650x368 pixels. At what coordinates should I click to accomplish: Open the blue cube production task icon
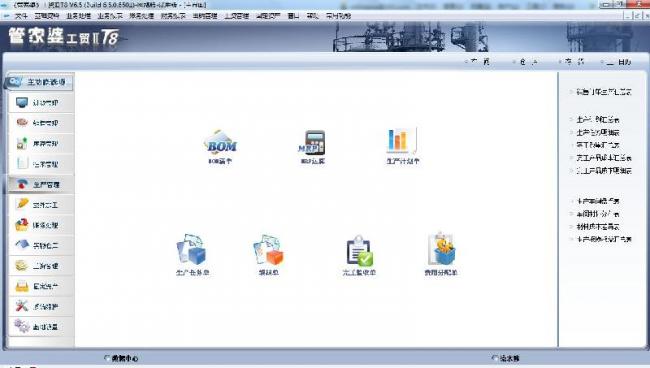192,254
